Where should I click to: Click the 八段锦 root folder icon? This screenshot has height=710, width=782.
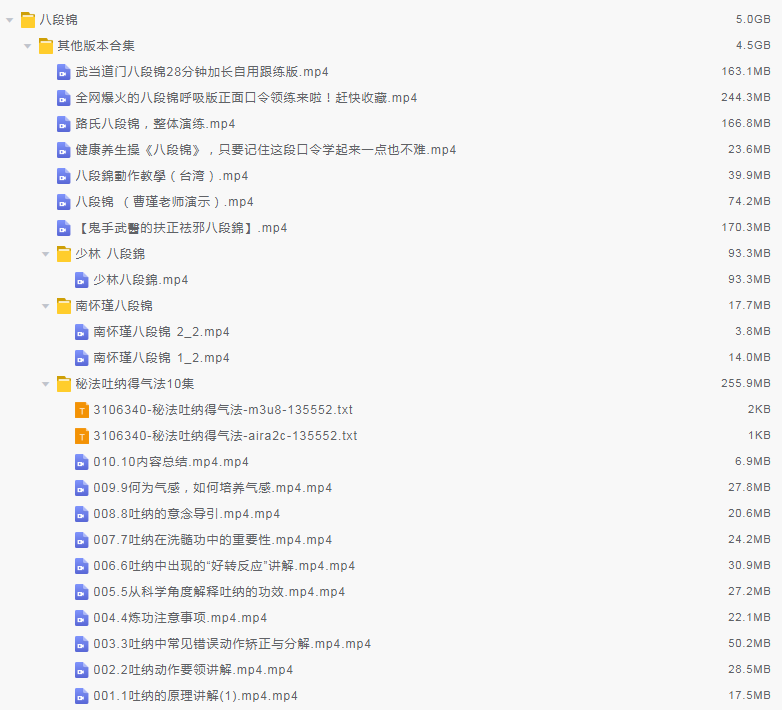(x=28, y=20)
